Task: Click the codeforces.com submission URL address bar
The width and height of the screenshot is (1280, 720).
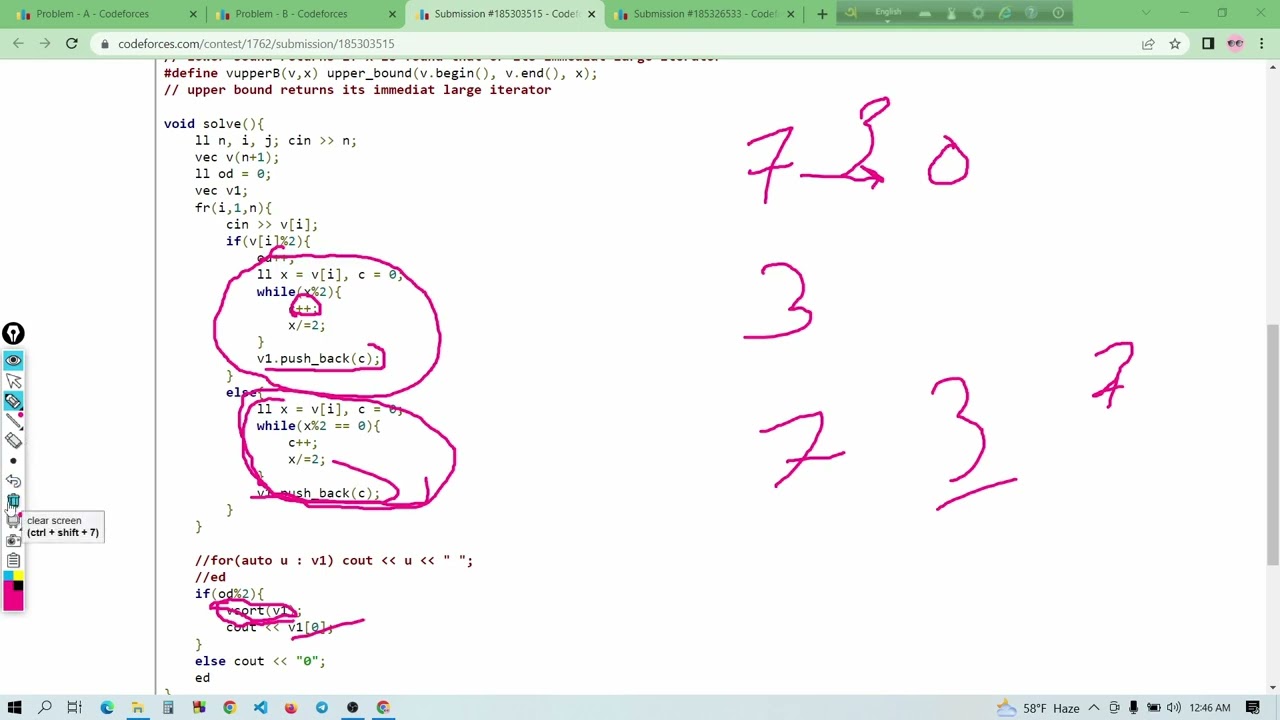Action: 256,44
